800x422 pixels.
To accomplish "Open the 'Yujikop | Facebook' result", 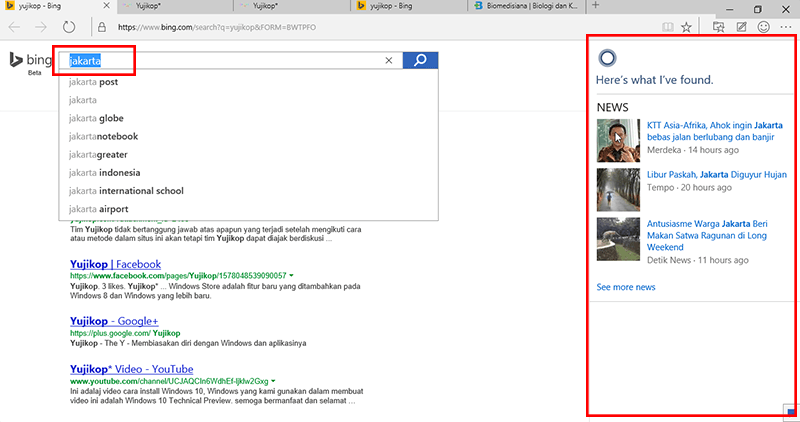I will pyautogui.click(x=115, y=264).
